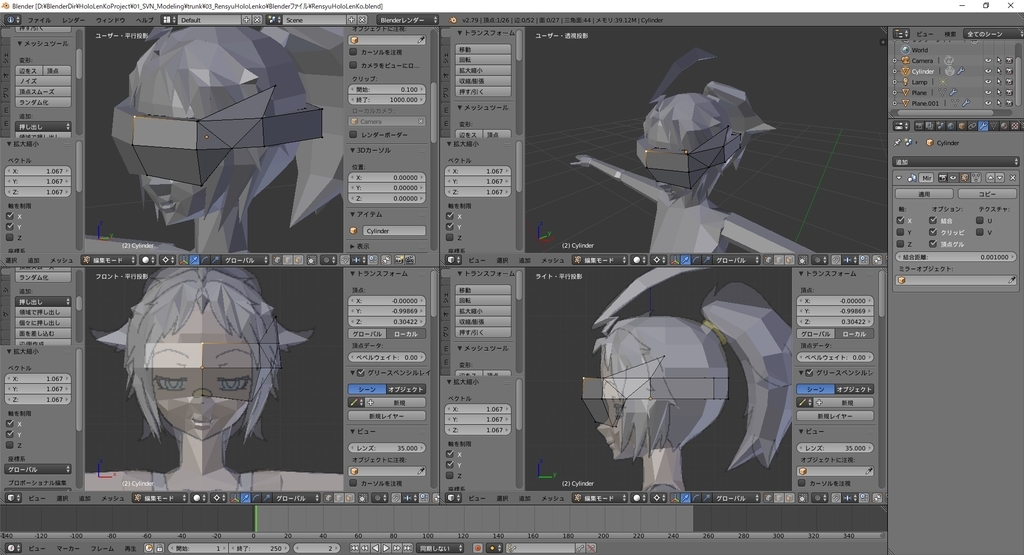Delete the Default screen layout

tap(257, 20)
